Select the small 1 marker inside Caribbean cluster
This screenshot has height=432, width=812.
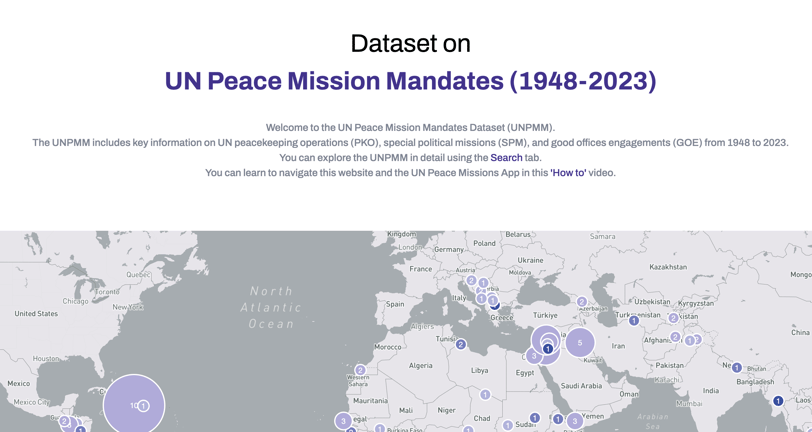pos(143,406)
